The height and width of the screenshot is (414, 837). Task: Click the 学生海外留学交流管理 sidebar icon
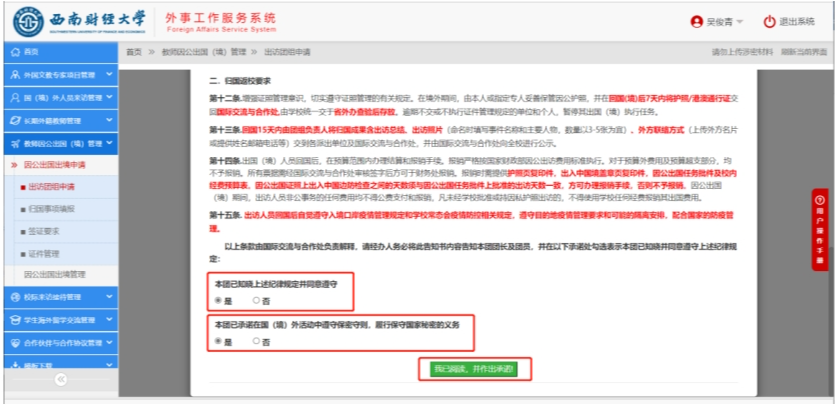pyautogui.click(x=13, y=320)
